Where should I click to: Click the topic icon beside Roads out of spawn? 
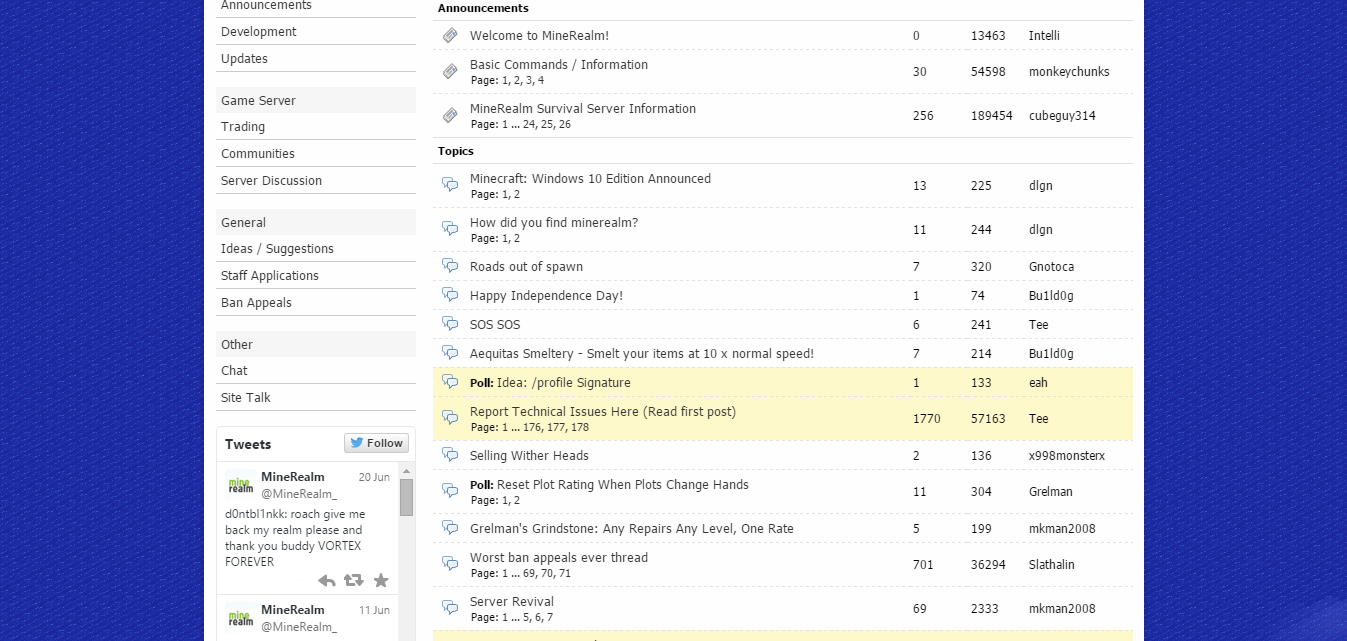point(450,267)
